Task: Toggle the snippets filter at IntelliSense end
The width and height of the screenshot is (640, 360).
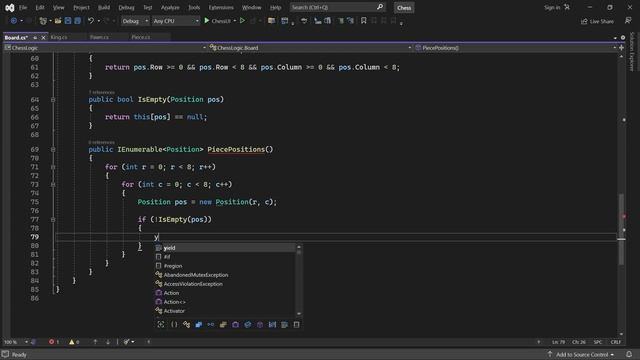Action: click(x=297, y=324)
